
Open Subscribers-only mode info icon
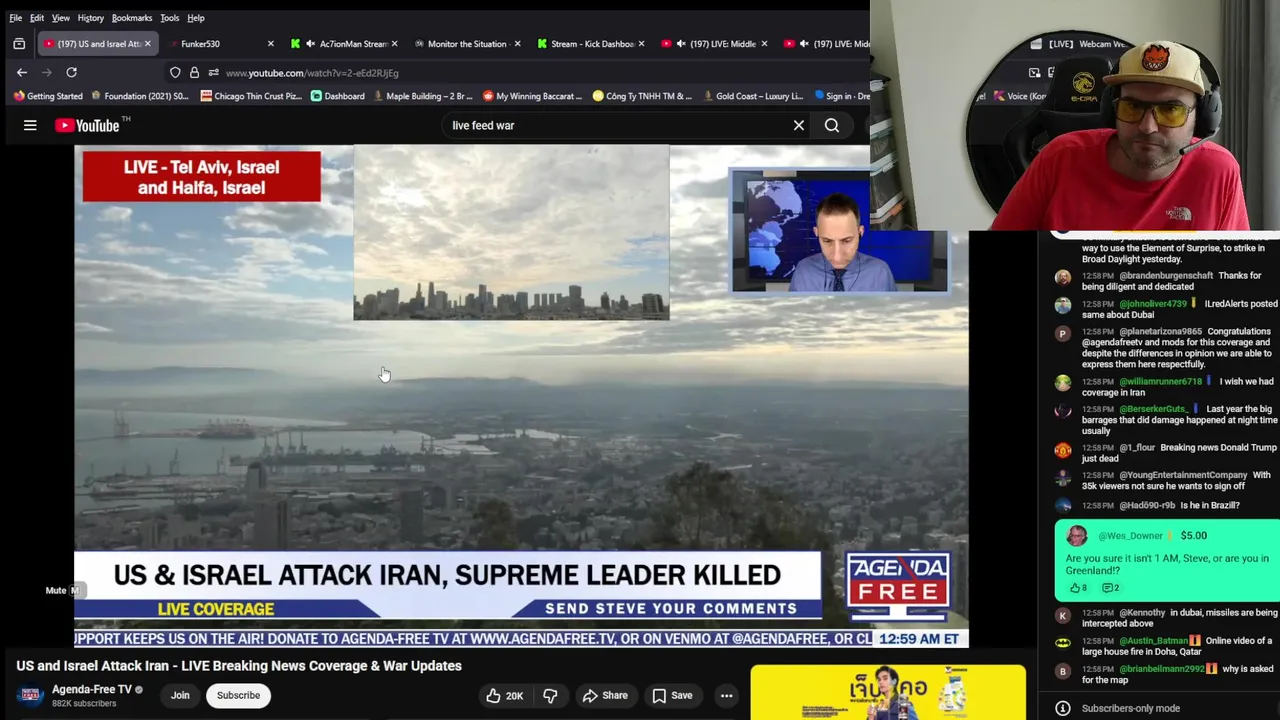1063,708
